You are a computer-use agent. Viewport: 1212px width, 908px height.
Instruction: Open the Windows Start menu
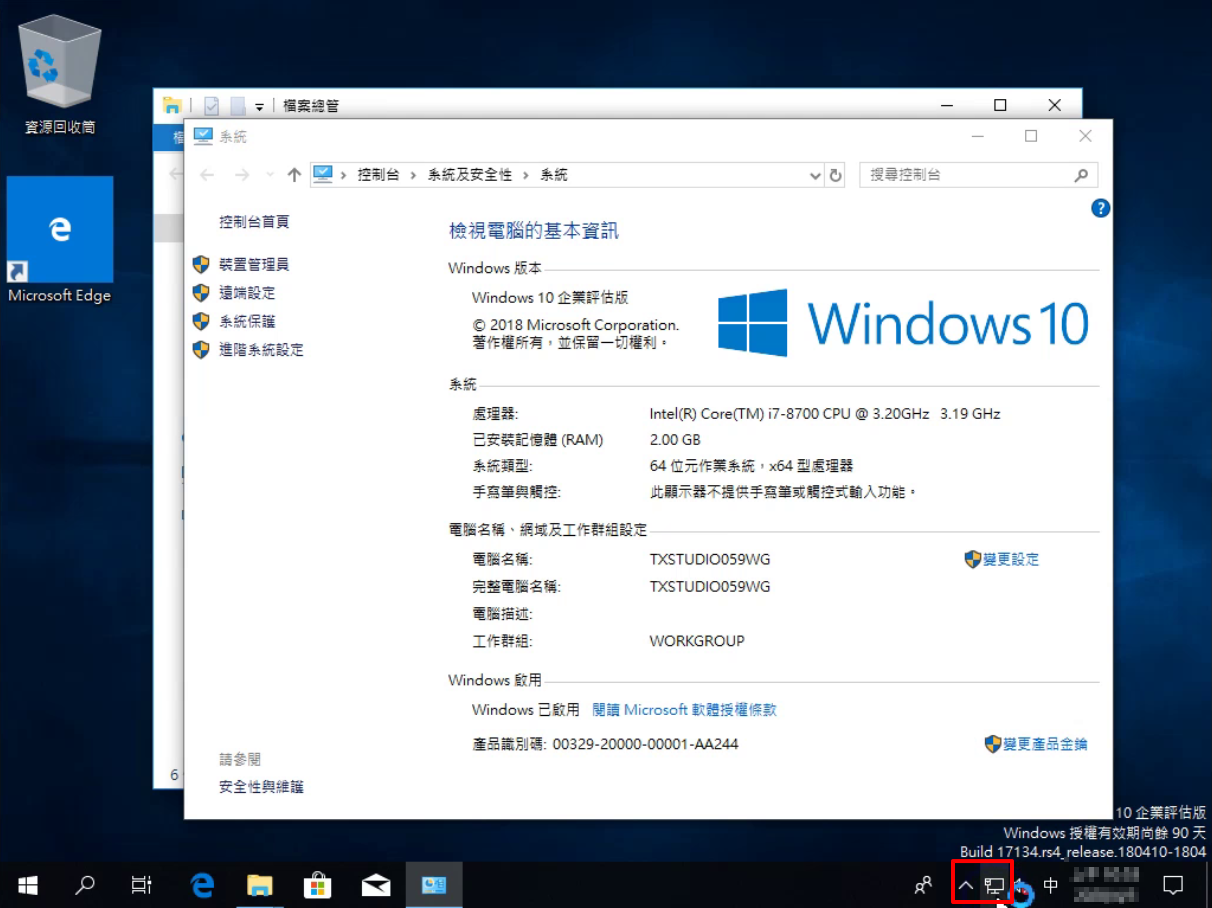(x=28, y=885)
